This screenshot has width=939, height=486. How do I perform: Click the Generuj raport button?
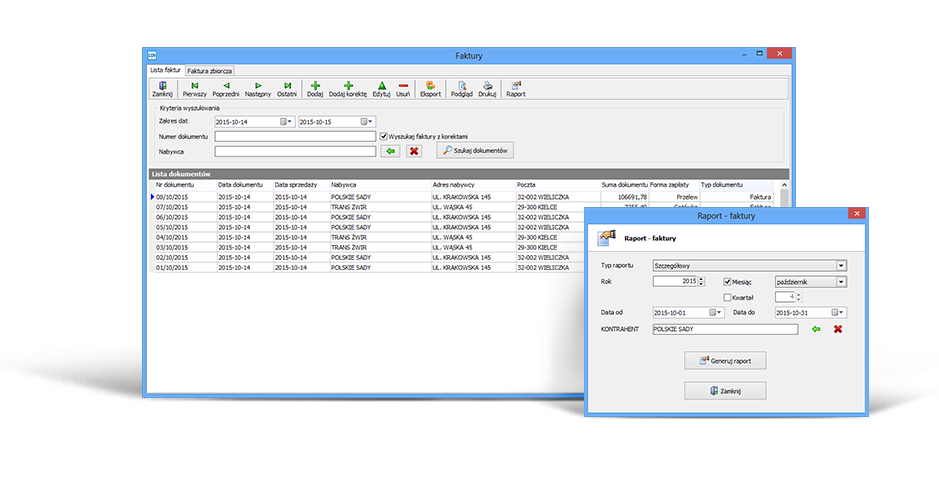[725, 360]
